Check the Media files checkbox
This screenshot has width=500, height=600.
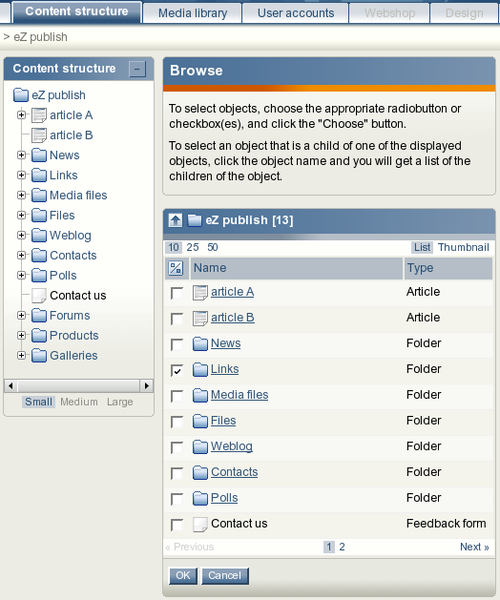pos(177,396)
